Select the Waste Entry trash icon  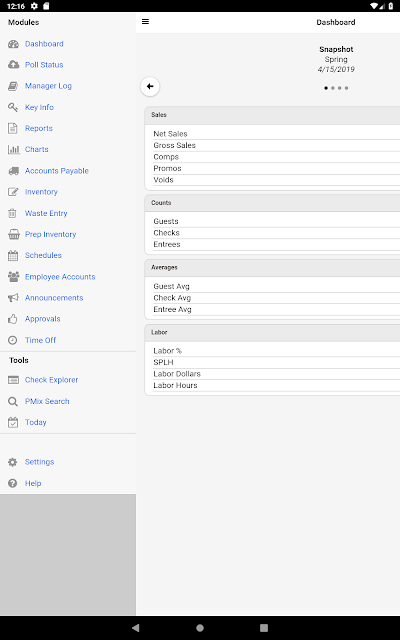pyautogui.click(x=13, y=213)
